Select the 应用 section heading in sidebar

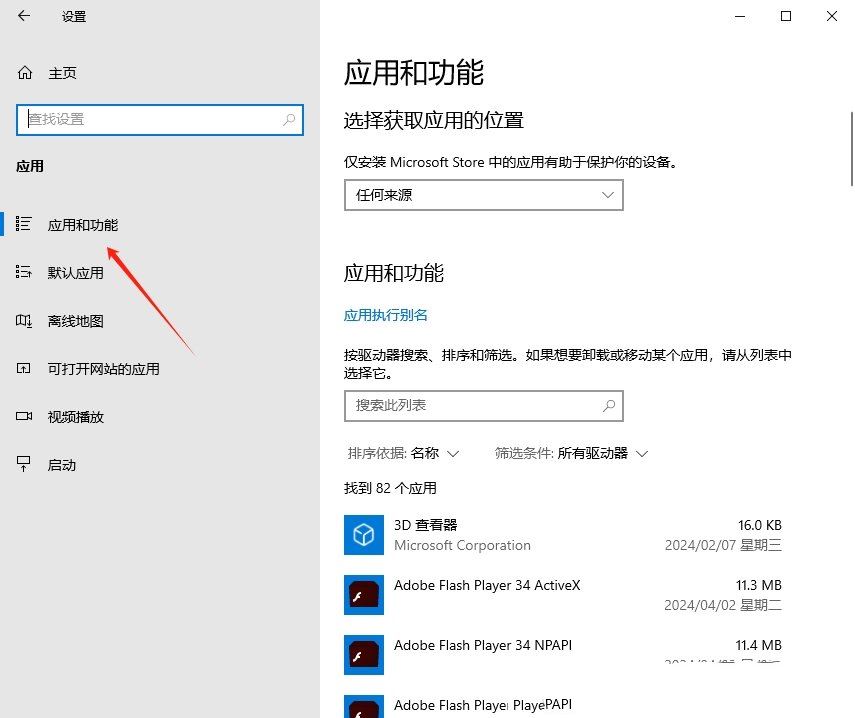(x=30, y=166)
